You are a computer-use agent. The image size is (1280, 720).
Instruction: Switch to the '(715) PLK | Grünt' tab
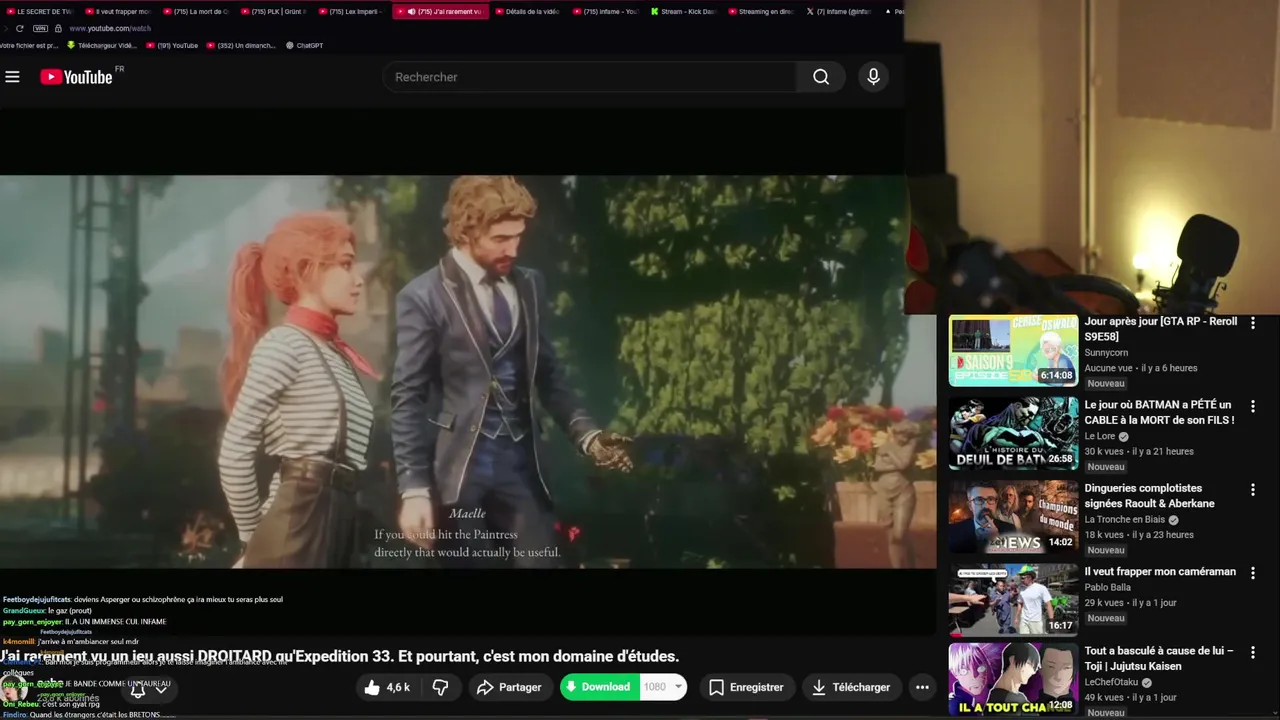(275, 12)
